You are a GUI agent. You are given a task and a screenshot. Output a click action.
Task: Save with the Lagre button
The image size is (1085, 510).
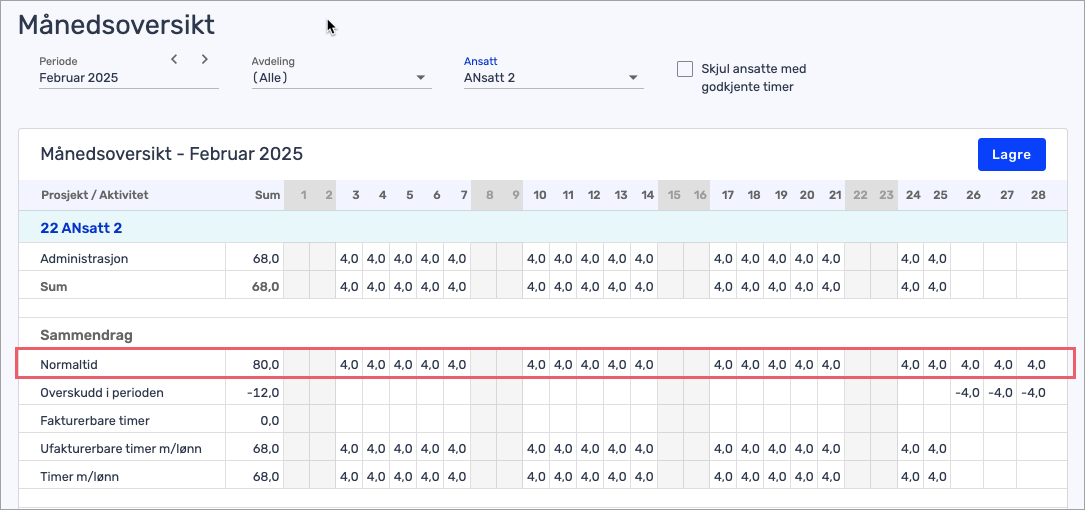point(1011,154)
